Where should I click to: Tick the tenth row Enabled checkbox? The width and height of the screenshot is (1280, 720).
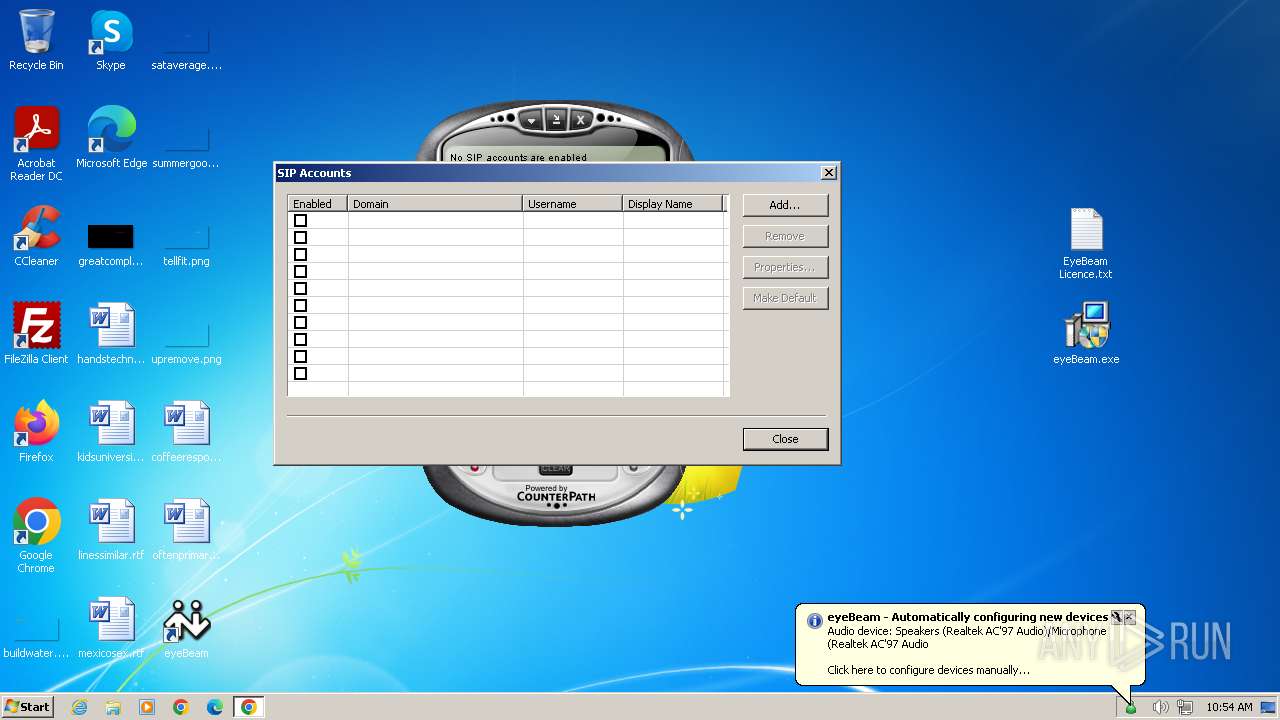pos(300,374)
